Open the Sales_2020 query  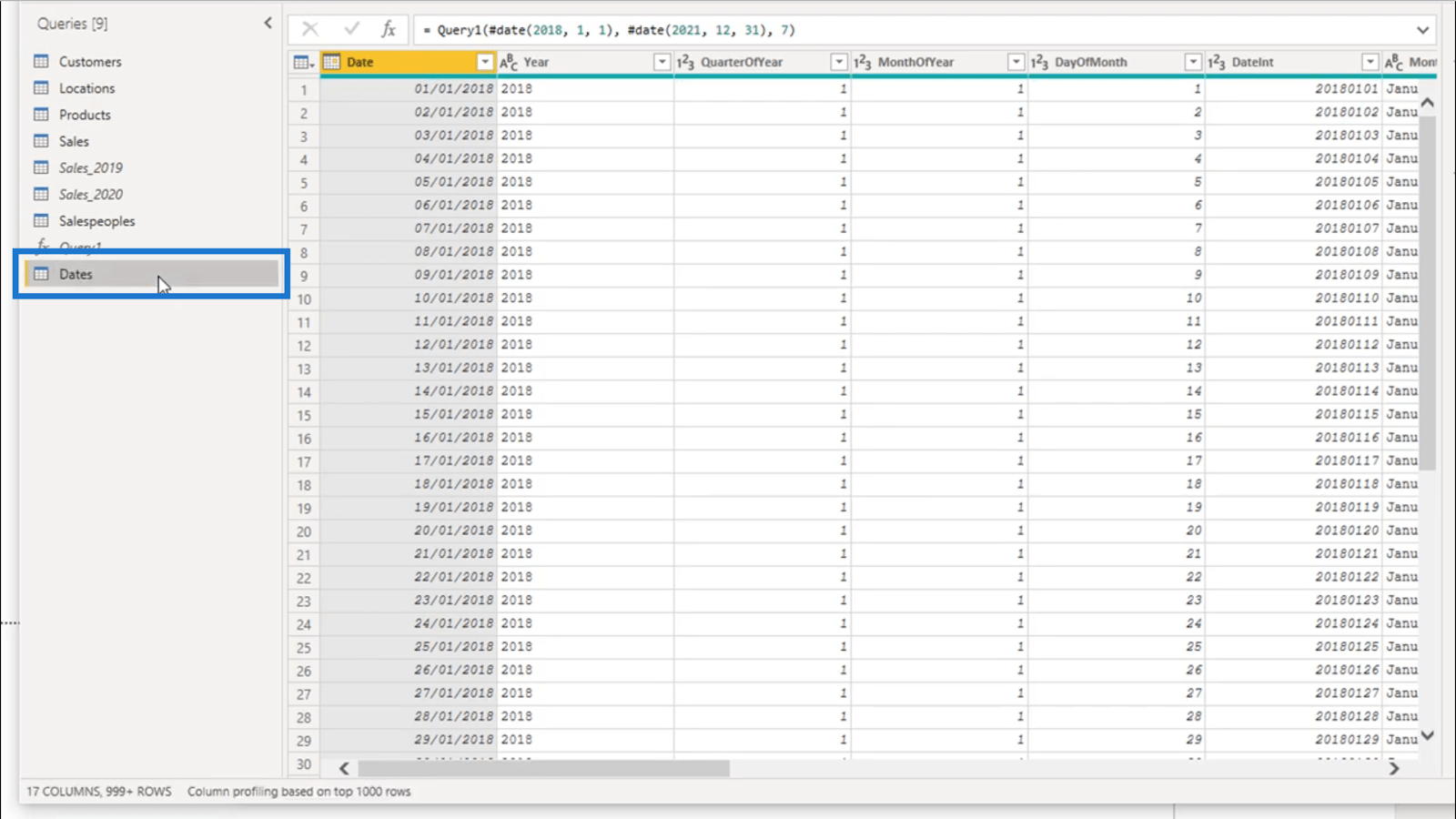(x=91, y=194)
